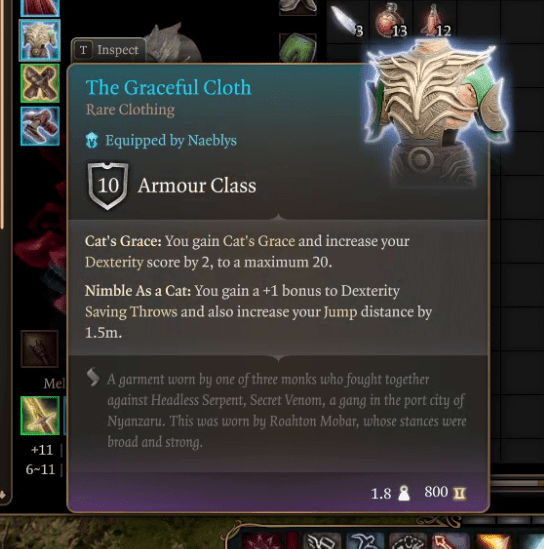Click the item weight icon
The image size is (544, 549).
404,493
